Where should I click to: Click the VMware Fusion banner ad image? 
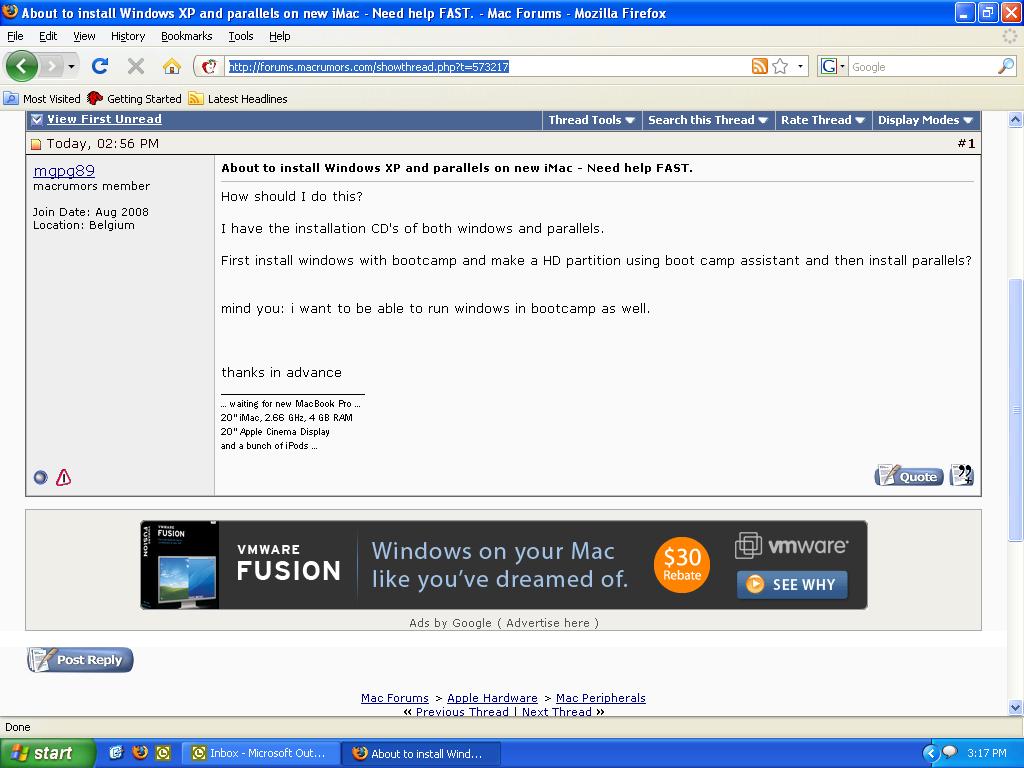point(504,565)
